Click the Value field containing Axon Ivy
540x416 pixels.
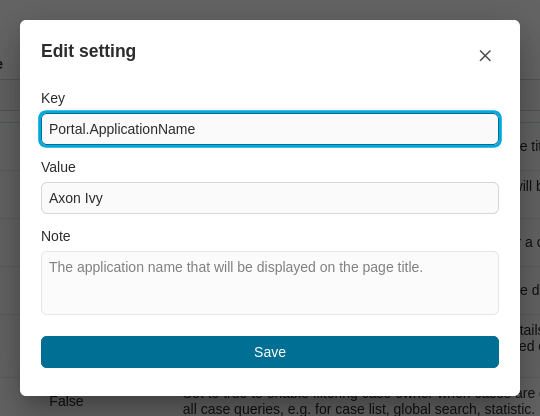point(270,198)
